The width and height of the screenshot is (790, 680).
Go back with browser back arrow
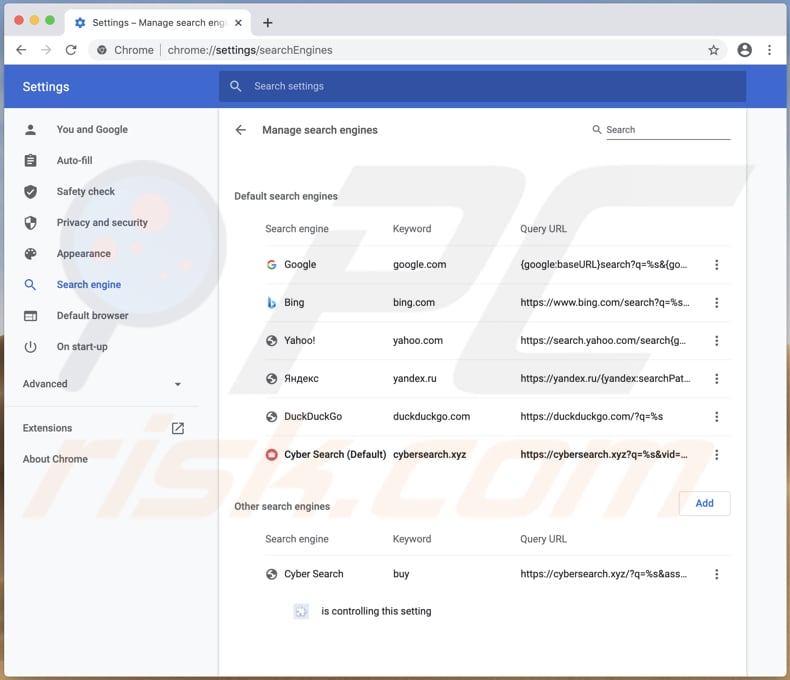pyautogui.click(x=21, y=50)
